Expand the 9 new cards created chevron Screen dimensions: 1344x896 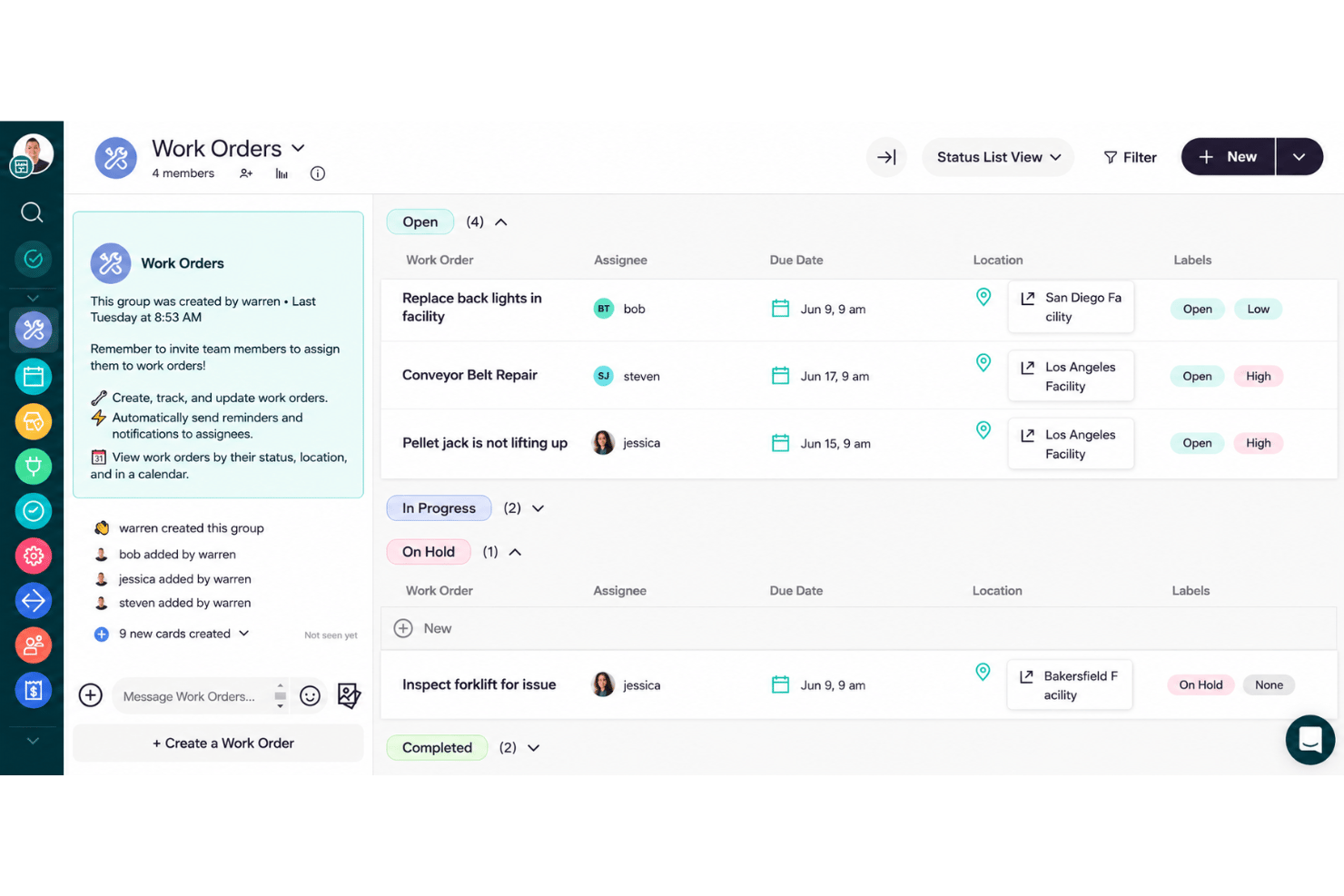point(243,634)
